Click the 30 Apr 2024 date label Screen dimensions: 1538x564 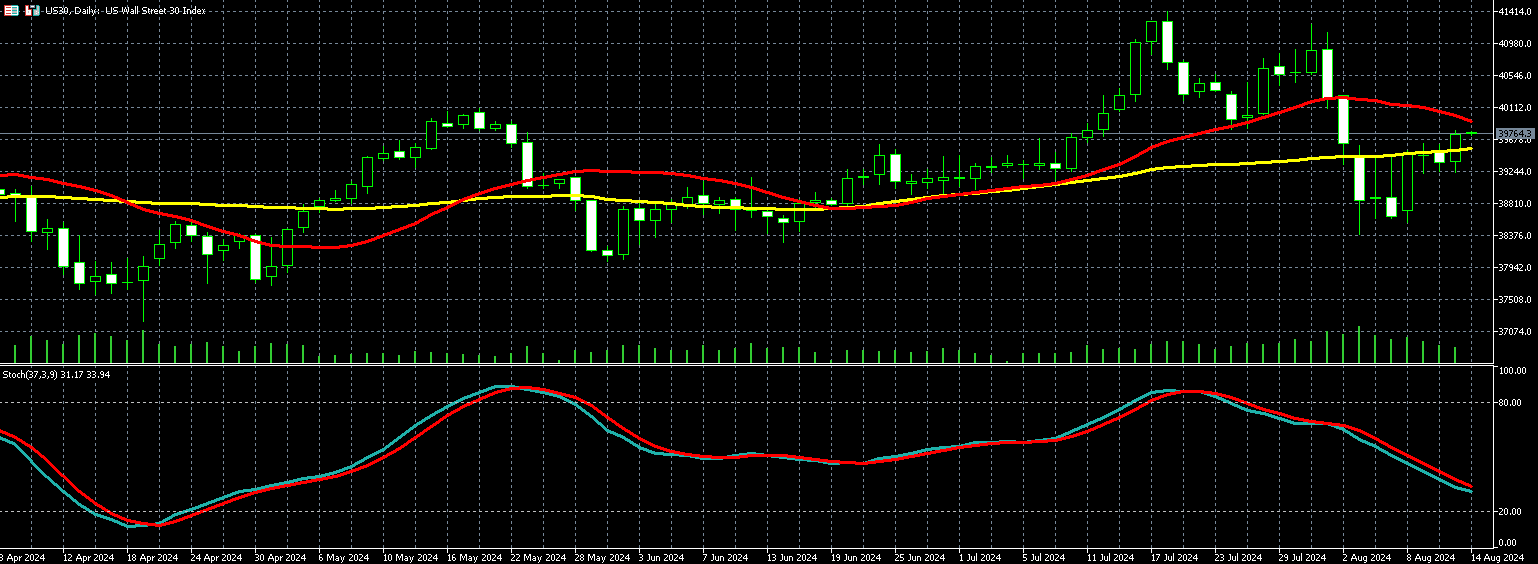(x=280, y=557)
